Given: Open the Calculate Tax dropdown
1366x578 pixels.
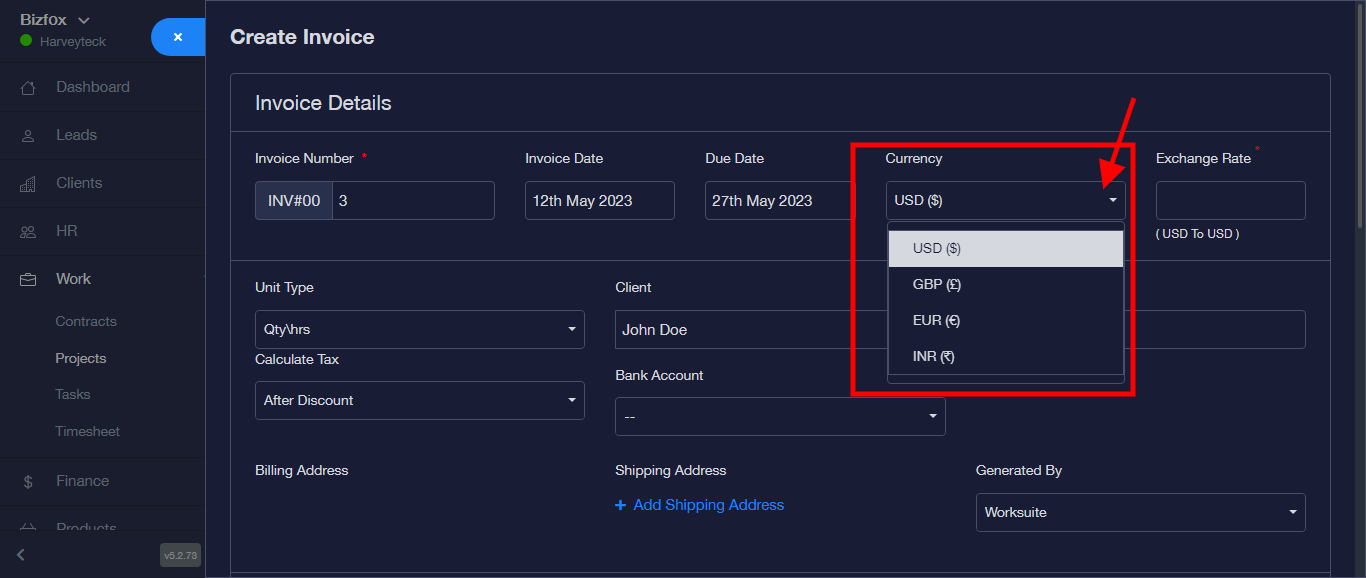Looking at the screenshot, I should (x=420, y=400).
